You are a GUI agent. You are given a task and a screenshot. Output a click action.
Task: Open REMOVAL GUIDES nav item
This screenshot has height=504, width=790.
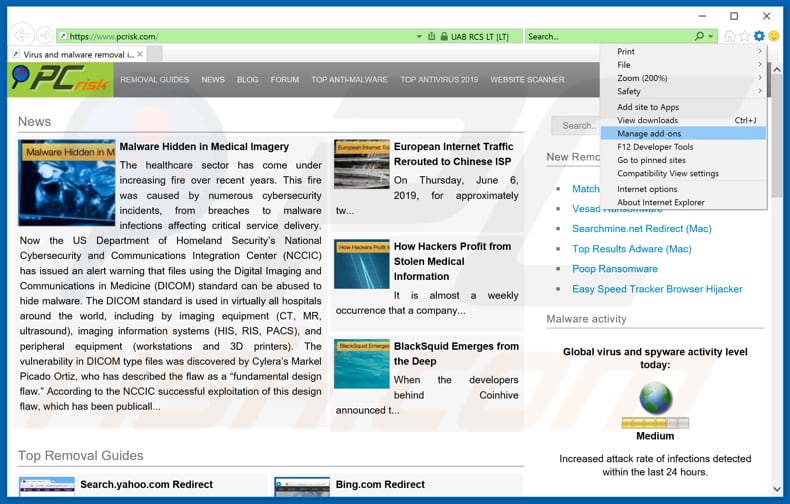click(x=155, y=80)
